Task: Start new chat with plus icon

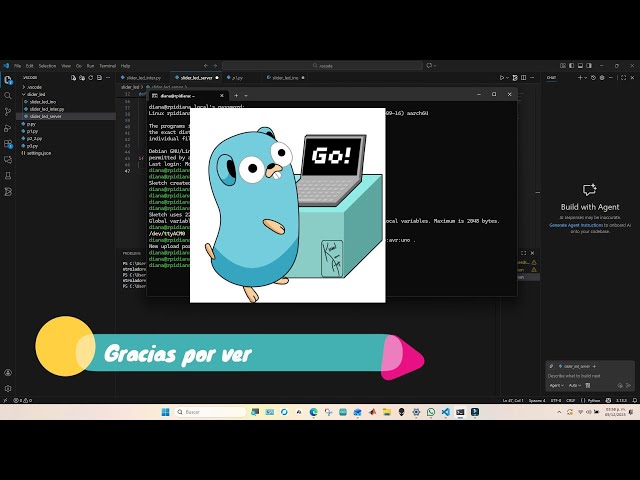Action: 580,78
